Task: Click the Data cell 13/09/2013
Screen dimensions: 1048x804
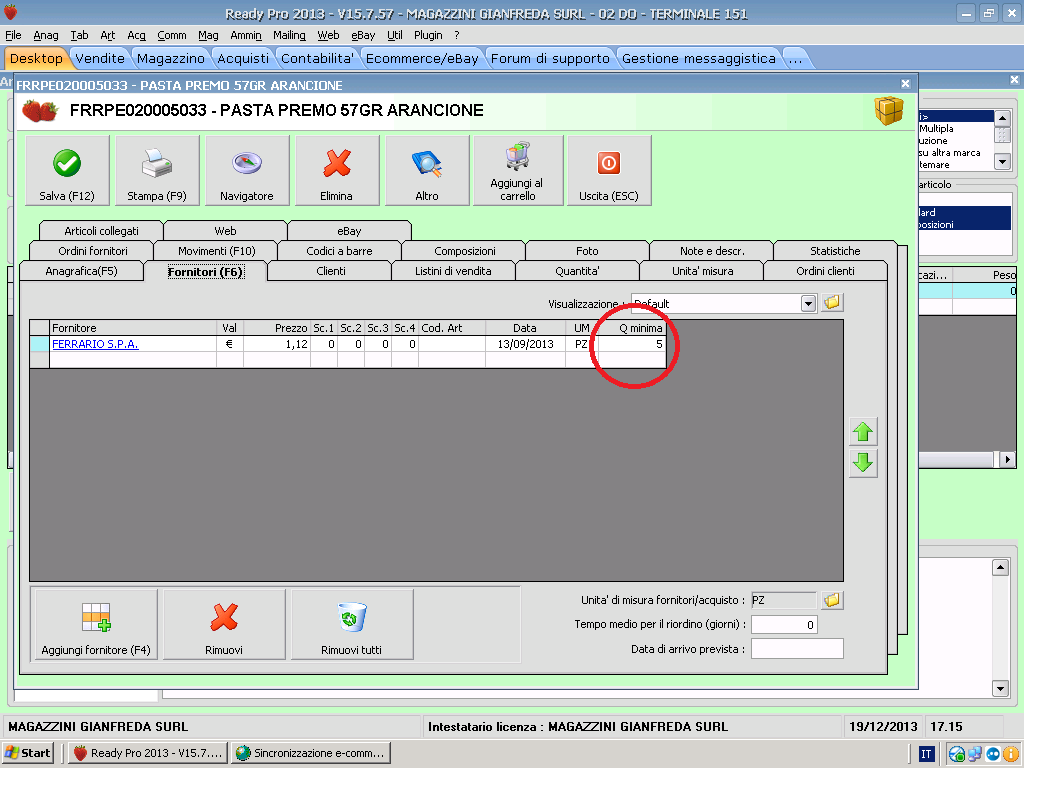Action: [x=525, y=344]
